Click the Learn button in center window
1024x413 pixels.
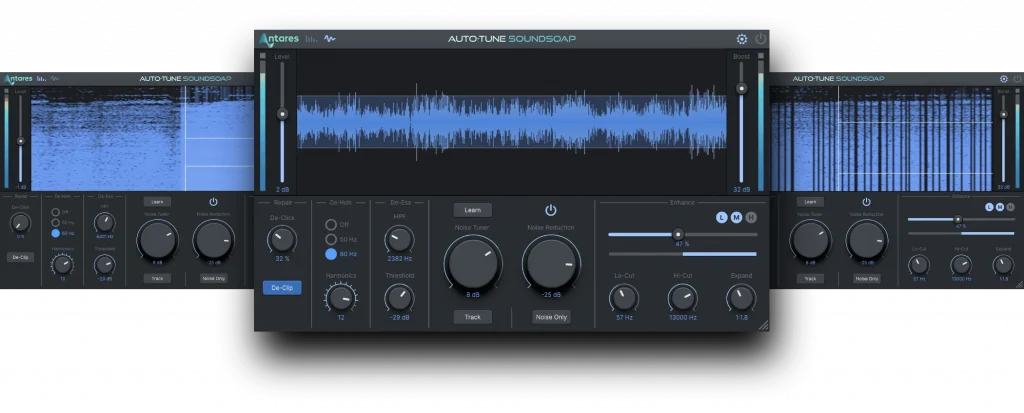point(473,210)
